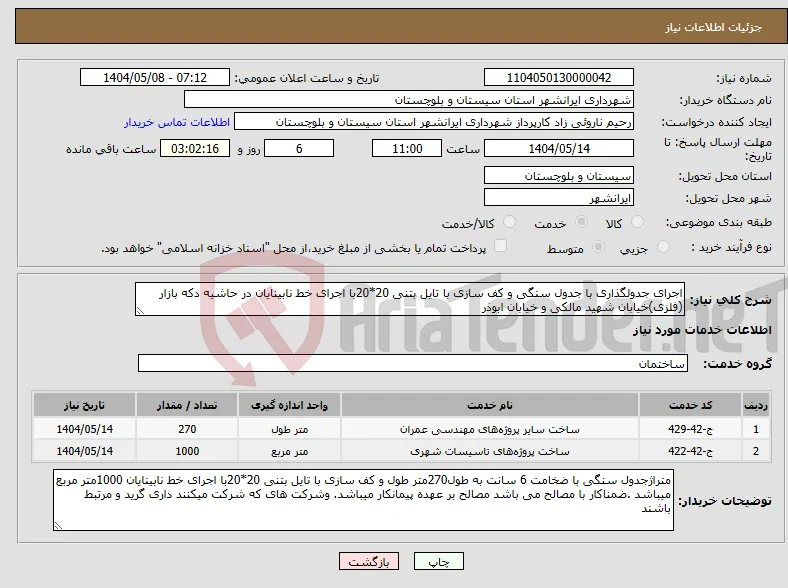Click the remaining time field 03:02:16
This screenshot has height=588, width=788.
[195, 148]
